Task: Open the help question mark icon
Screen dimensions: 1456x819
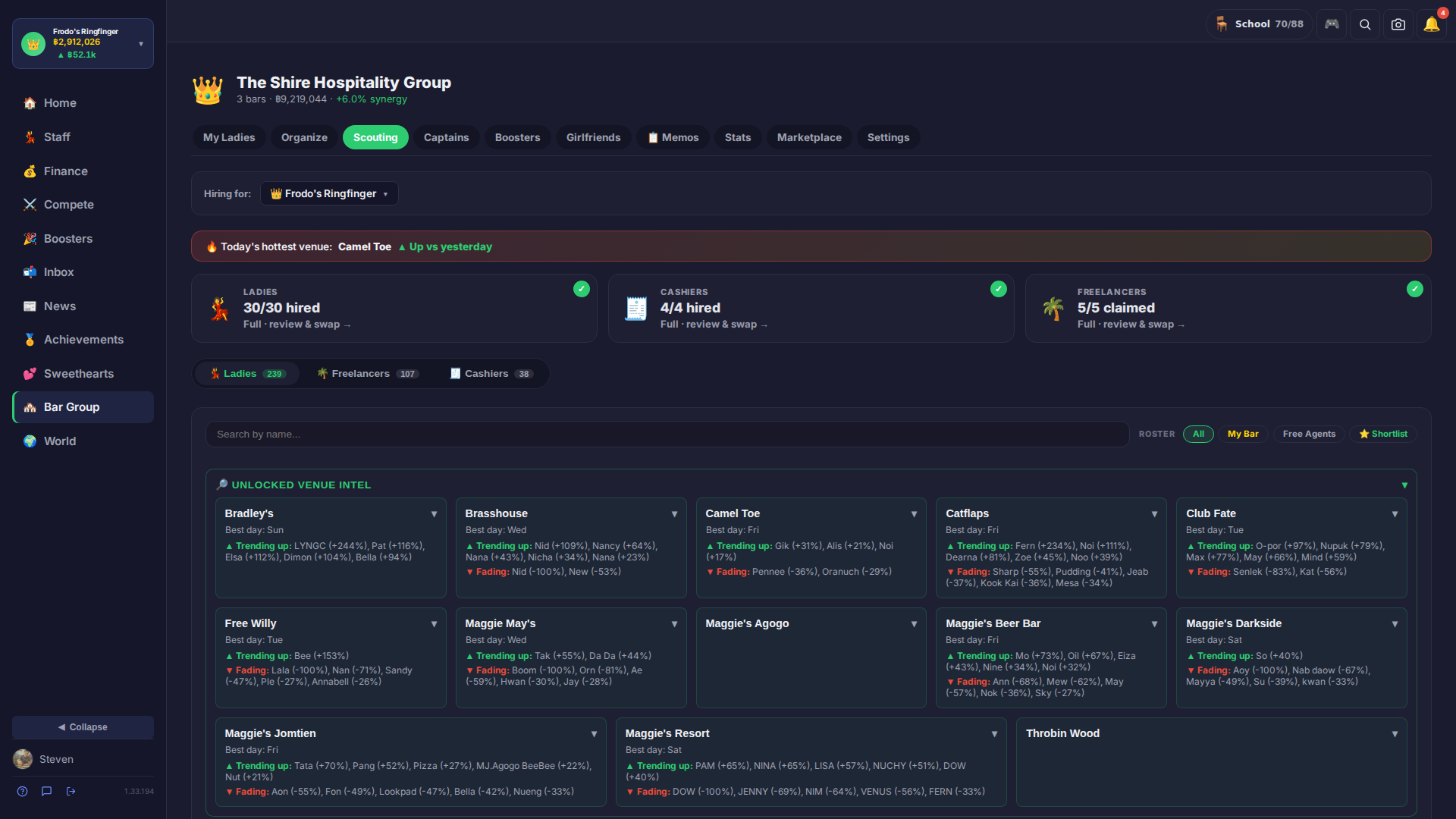Action: coord(23,791)
